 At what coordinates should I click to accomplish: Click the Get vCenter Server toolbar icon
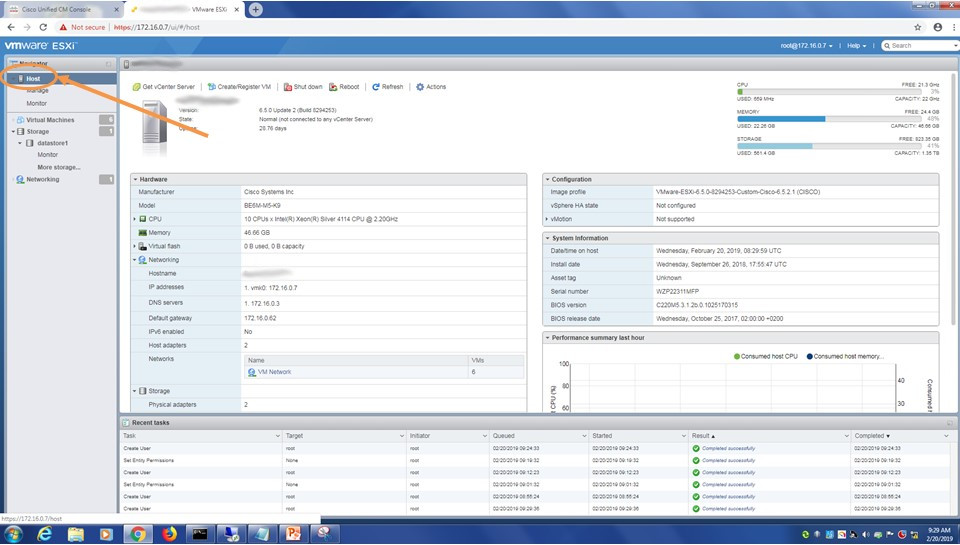[x=137, y=87]
